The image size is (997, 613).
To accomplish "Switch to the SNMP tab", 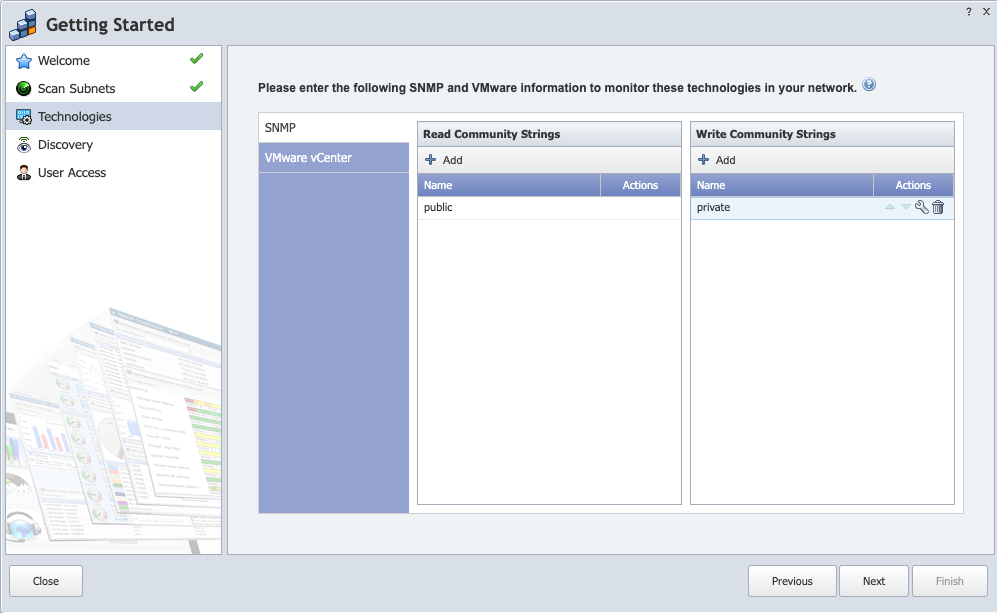I will 334,128.
